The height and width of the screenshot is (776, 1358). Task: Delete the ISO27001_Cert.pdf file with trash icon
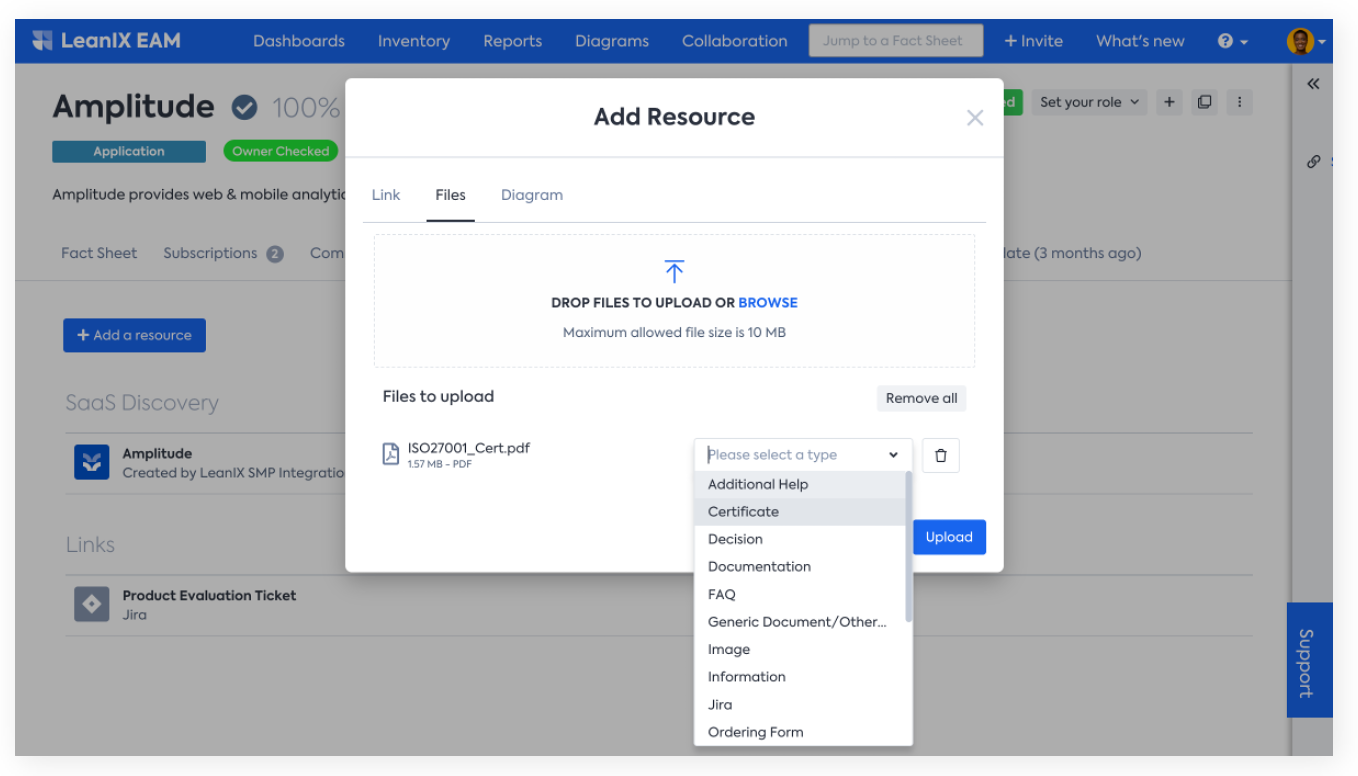click(941, 455)
